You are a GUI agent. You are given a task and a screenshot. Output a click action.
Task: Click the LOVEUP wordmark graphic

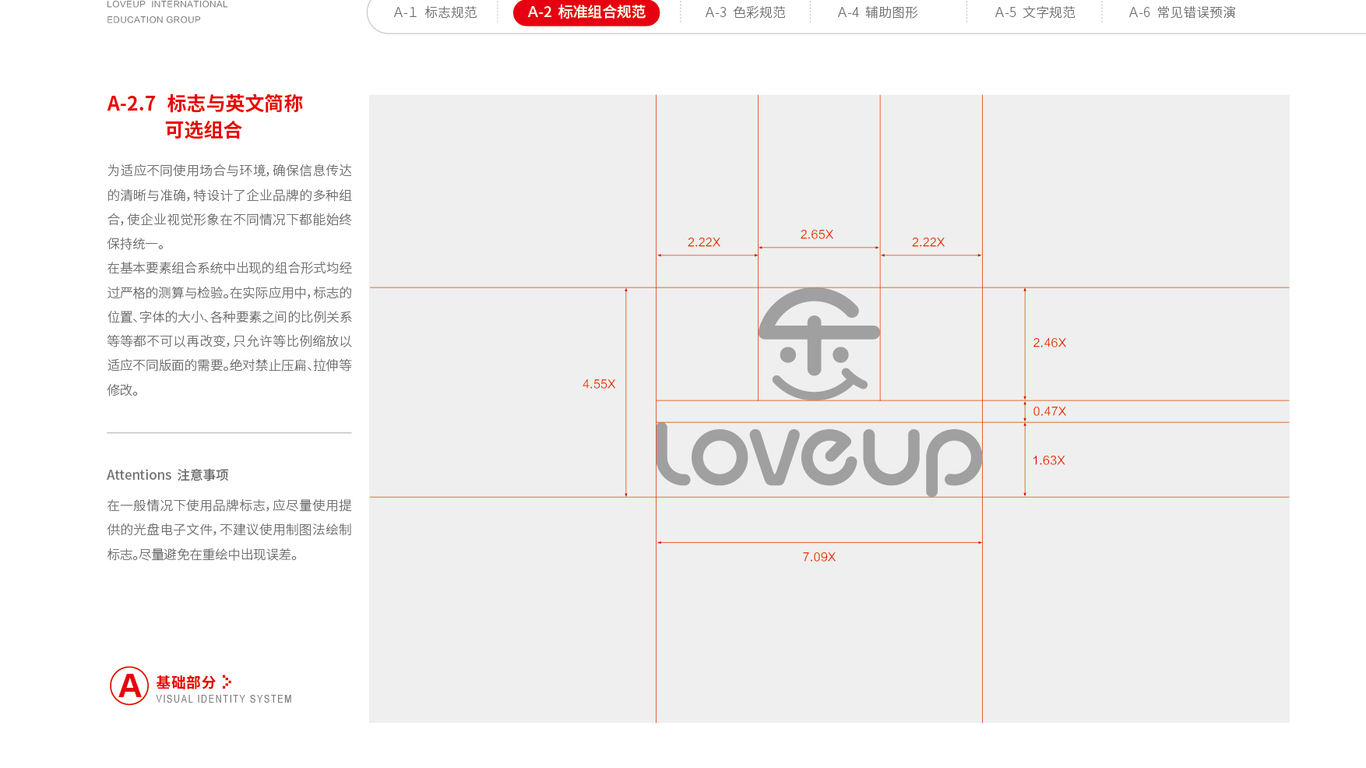(x=819, y=459)
